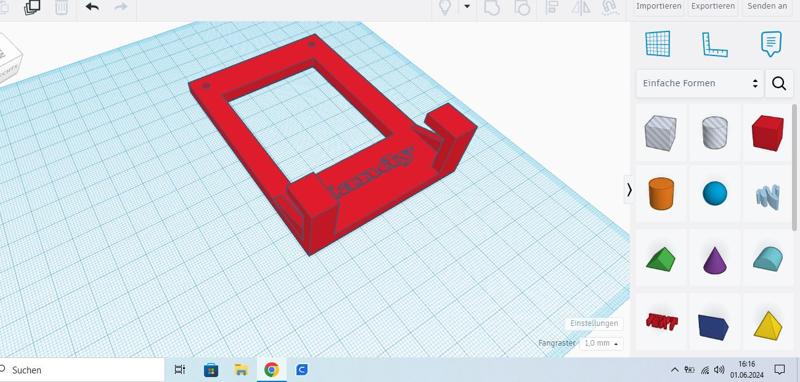Pick the striped hole box shape
The image size is (800, 382).
pos(661,133)
